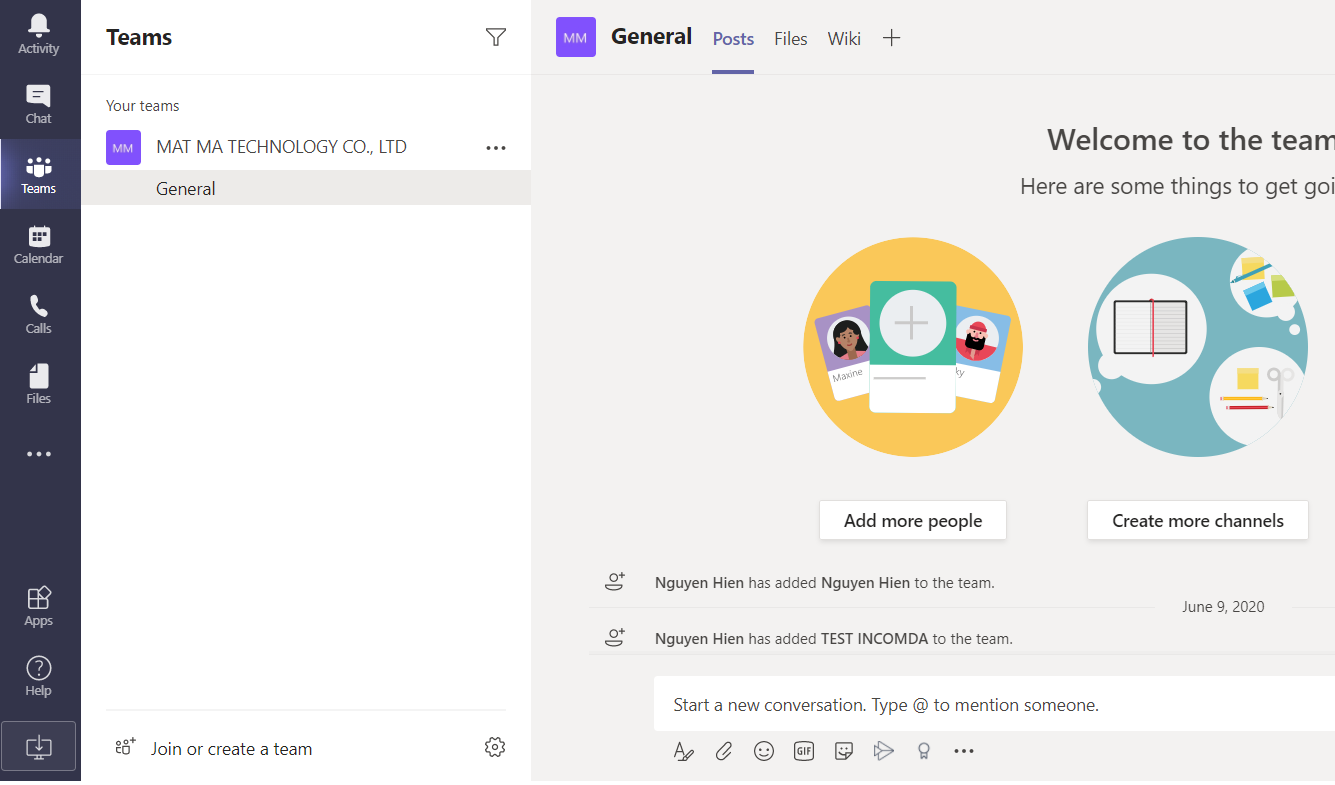Open the Chat section

tap(39, 105)
